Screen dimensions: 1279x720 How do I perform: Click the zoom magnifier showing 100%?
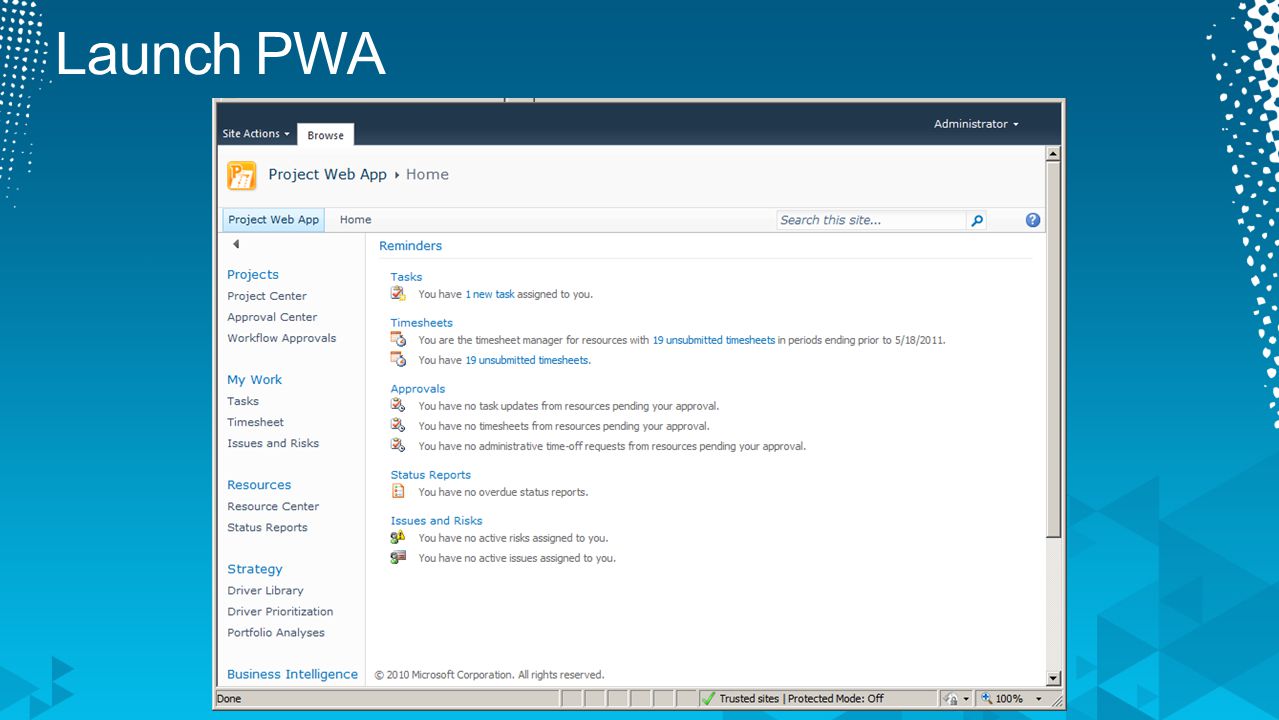point(986,698)
